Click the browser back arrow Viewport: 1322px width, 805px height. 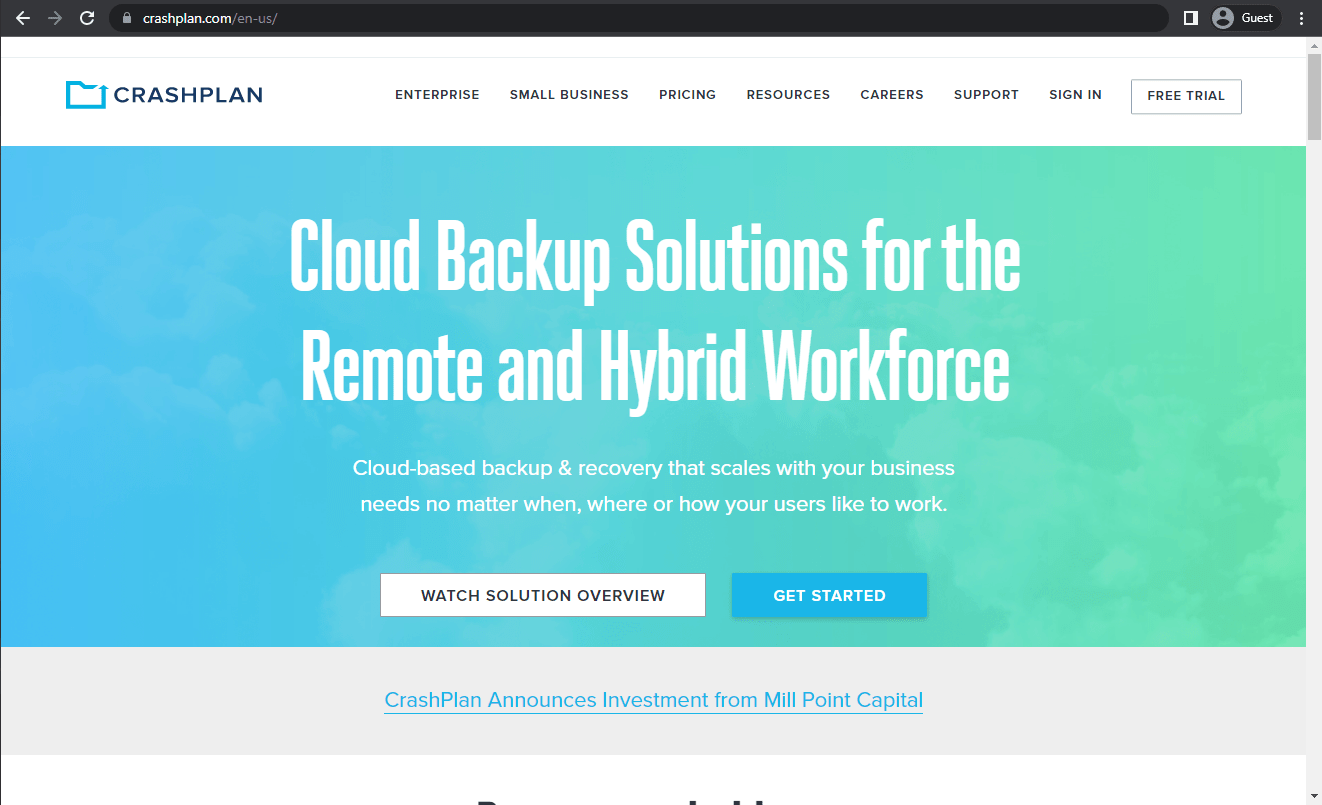tap(23, 18)
